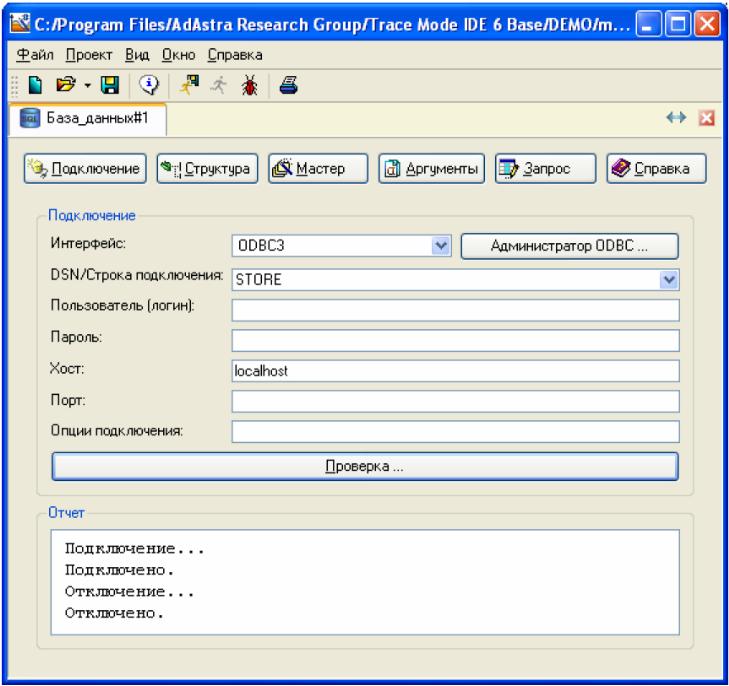
Task: Close the База_данных#1 tab with red X
Action: [x=706, y=118]
